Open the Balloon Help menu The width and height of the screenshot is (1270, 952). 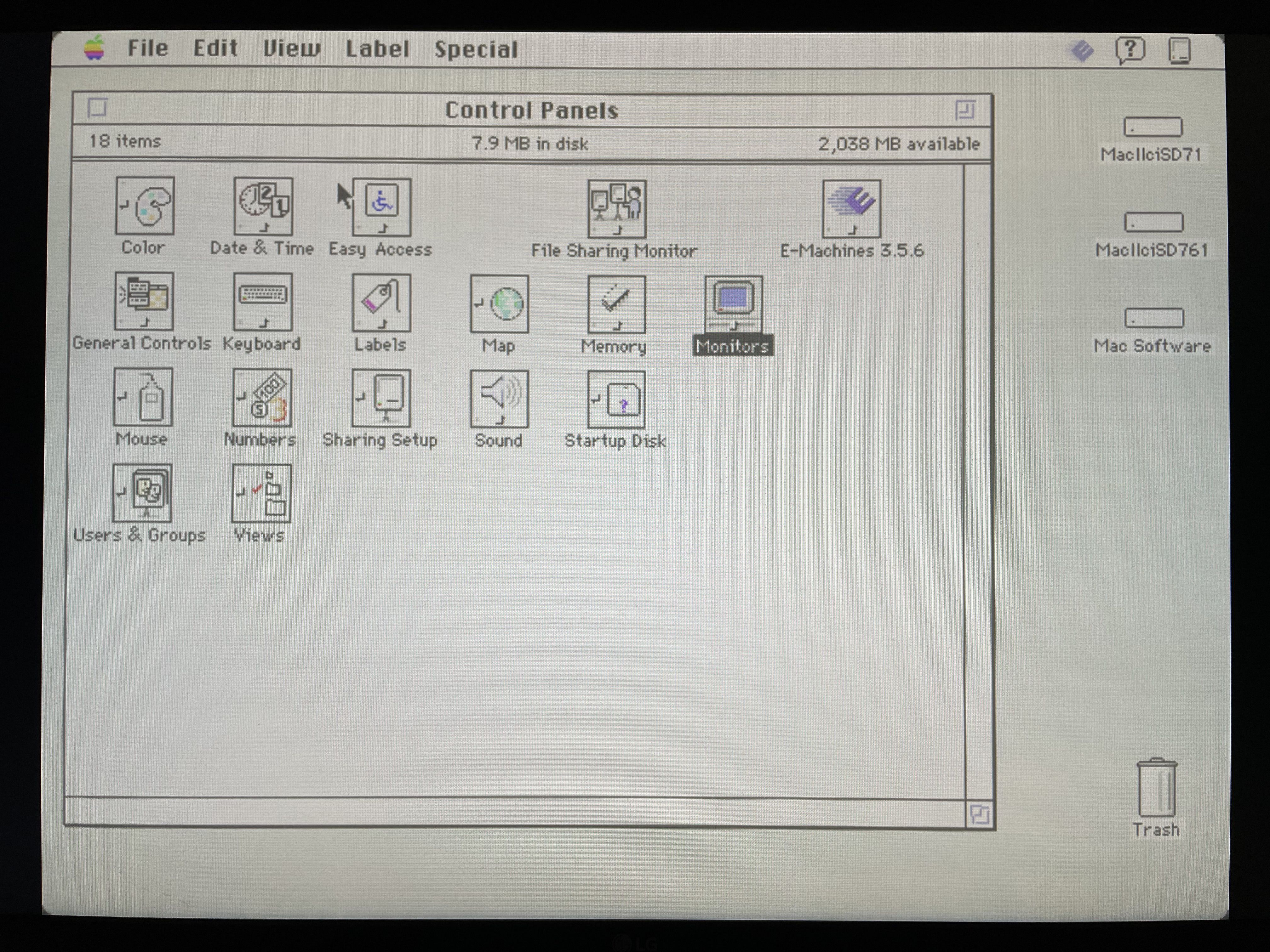pyautogui.click(x=1130, y=50)
